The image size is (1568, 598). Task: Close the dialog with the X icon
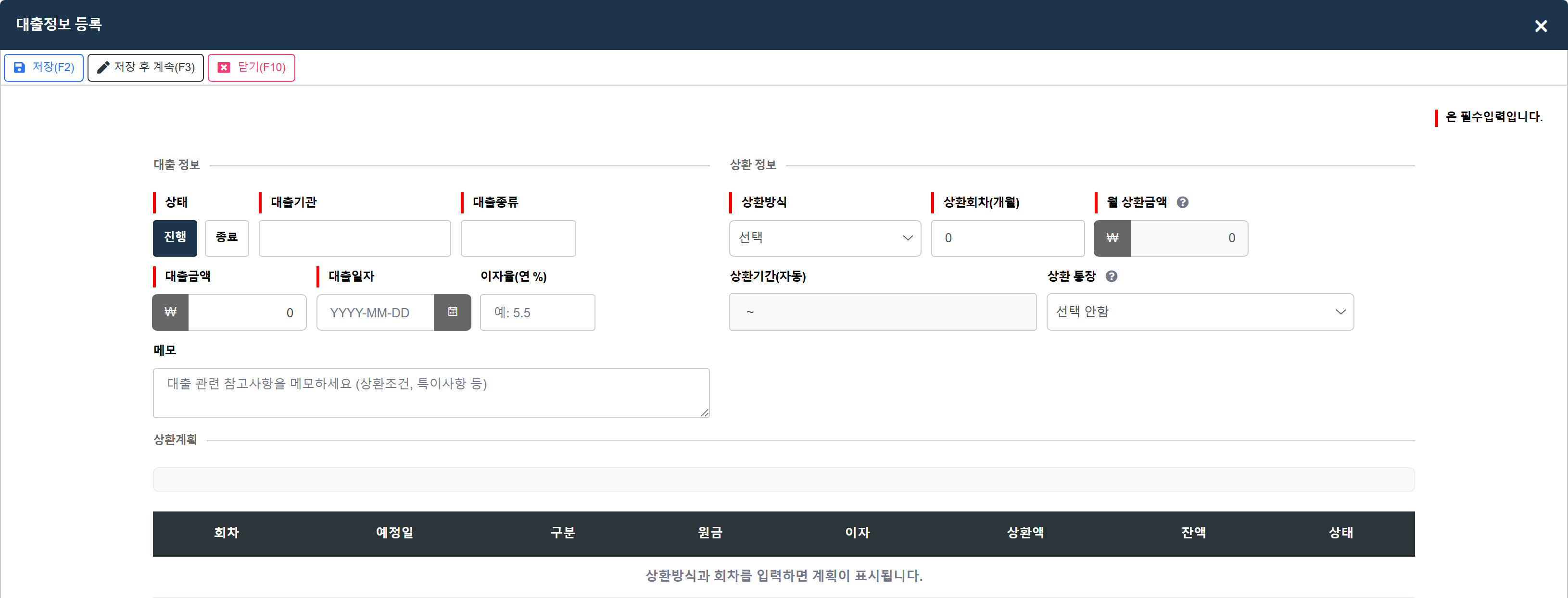(x=1541, y=26)
